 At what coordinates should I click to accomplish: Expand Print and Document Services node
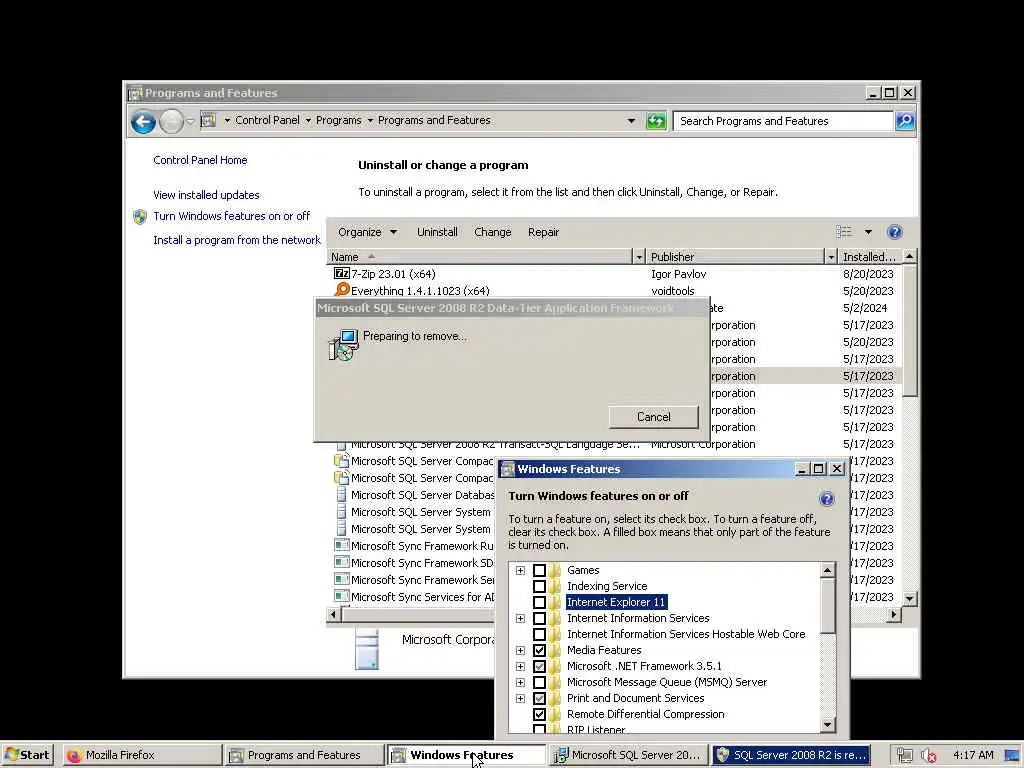point(520,698)
